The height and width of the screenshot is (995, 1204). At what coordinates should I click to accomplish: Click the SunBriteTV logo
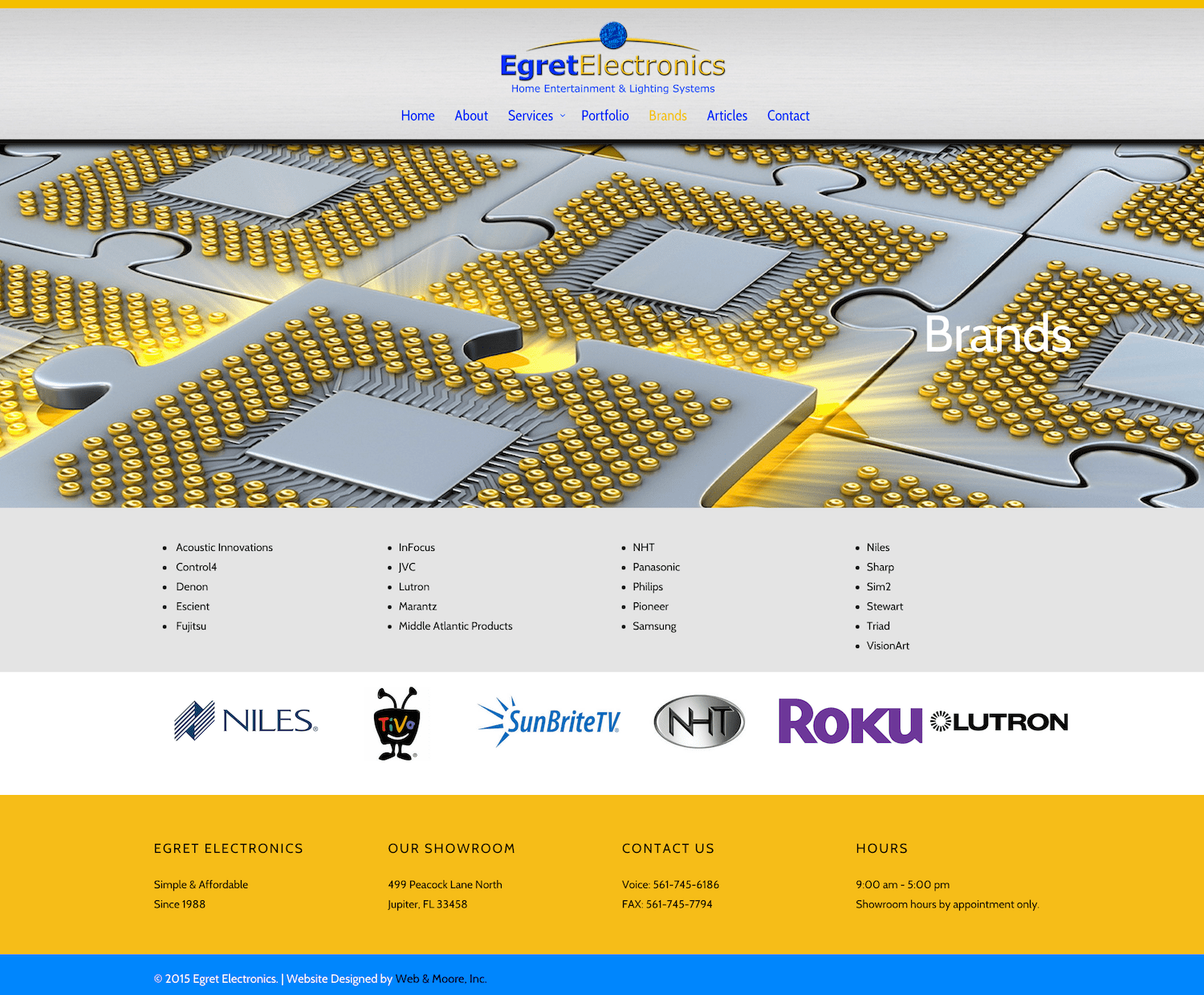(x=549, y=721)
